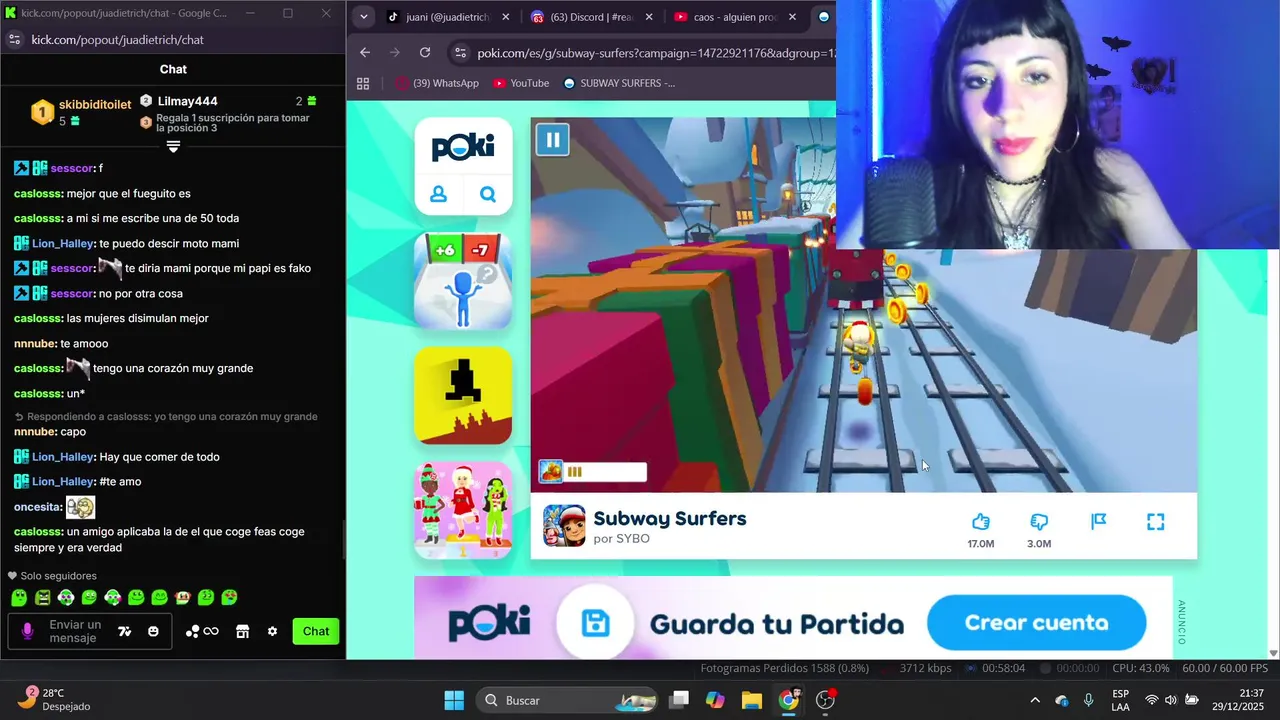The image size is (1280, 720).
Task: Open chat settings gear icon
Action: click(x=272, y=631)
